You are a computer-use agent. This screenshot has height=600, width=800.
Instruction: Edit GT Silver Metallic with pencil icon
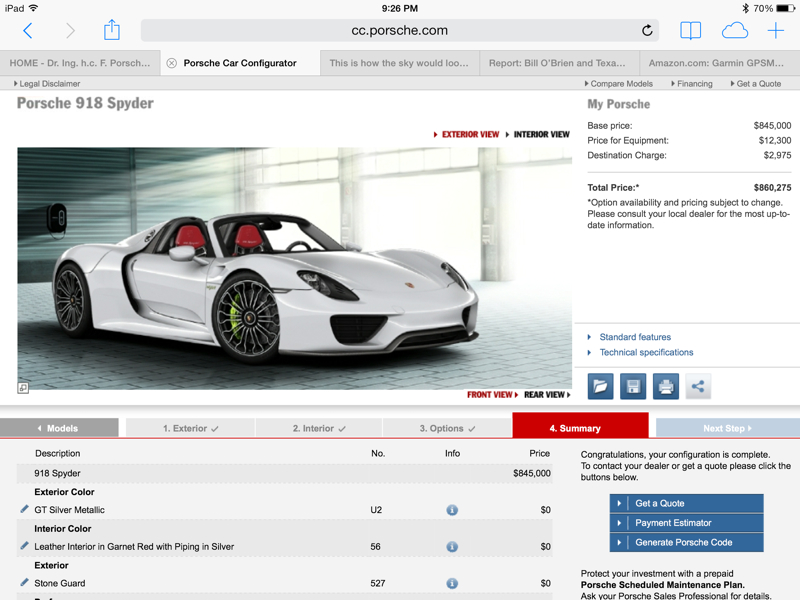pyautogui.click(x=25, y=510)
